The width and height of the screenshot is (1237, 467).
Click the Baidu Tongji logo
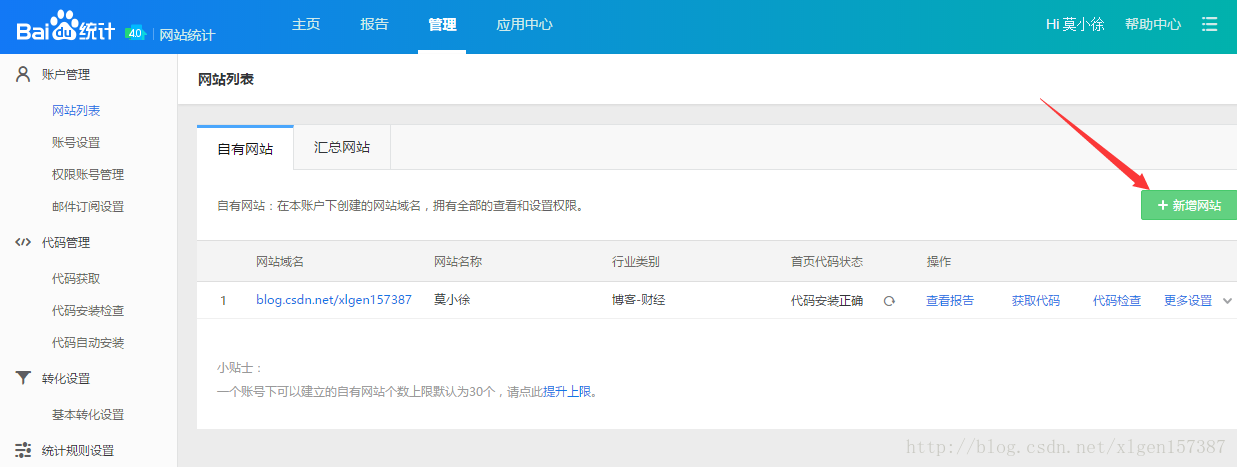(x=68, y=27)
